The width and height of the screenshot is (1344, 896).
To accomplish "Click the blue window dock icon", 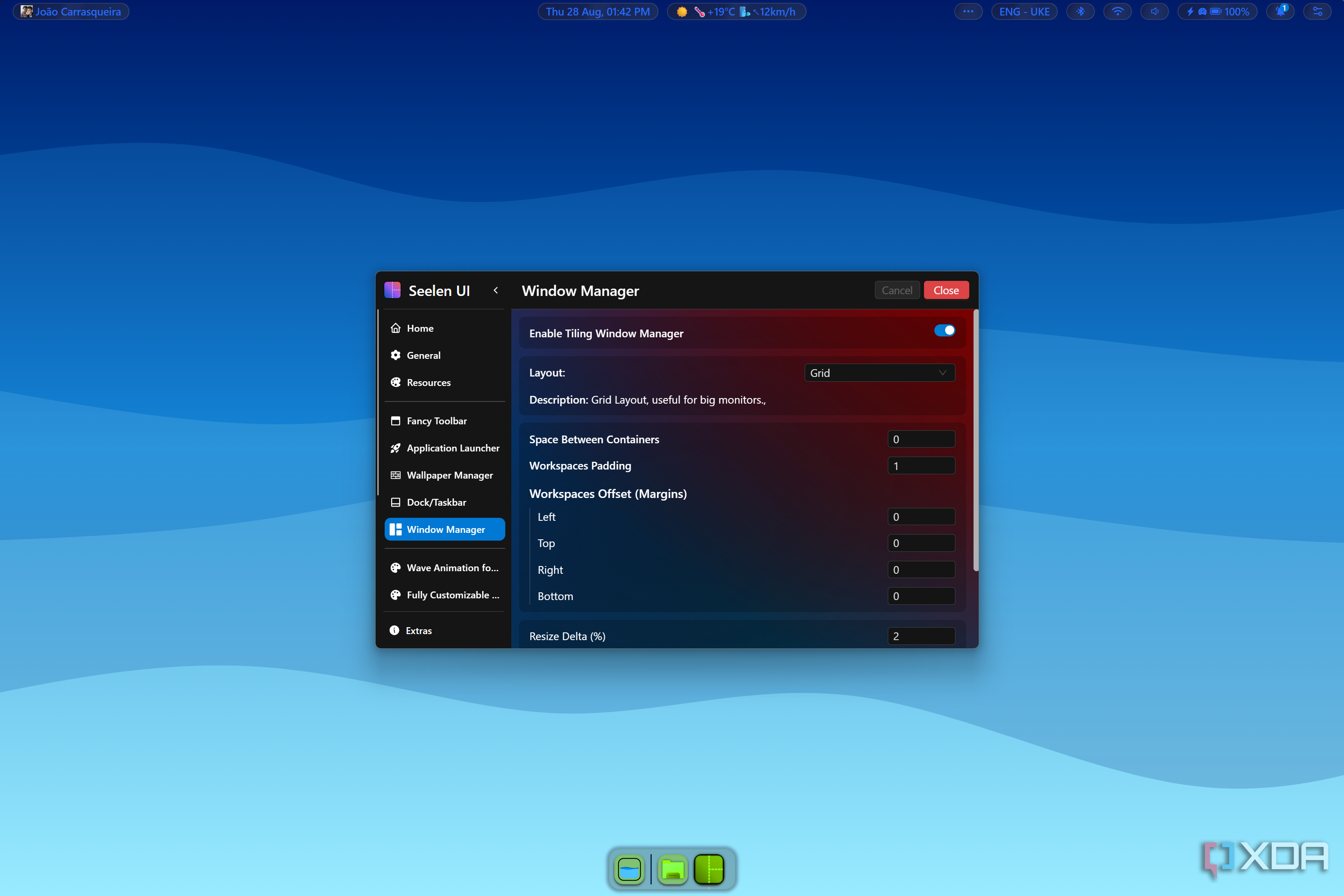I will pyautogui.click(x=630, y=869).
